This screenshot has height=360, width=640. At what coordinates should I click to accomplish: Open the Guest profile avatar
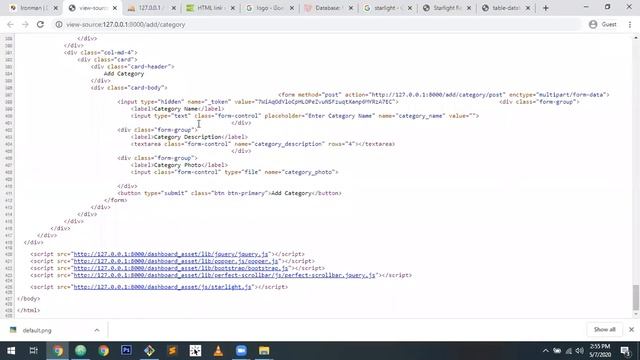click(593, 24)
